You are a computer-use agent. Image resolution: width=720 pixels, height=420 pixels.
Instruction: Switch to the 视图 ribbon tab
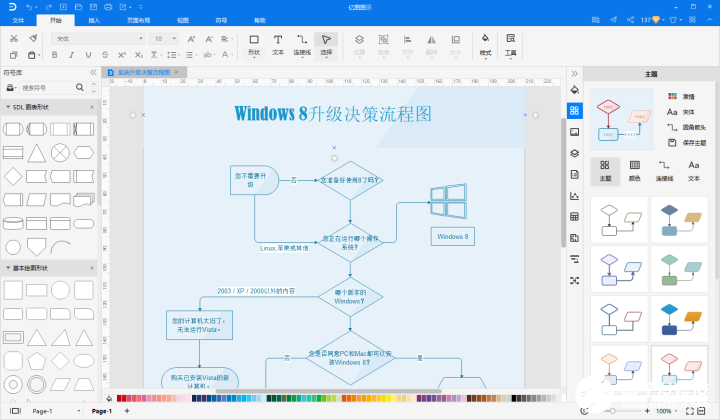tap(183, 20)
